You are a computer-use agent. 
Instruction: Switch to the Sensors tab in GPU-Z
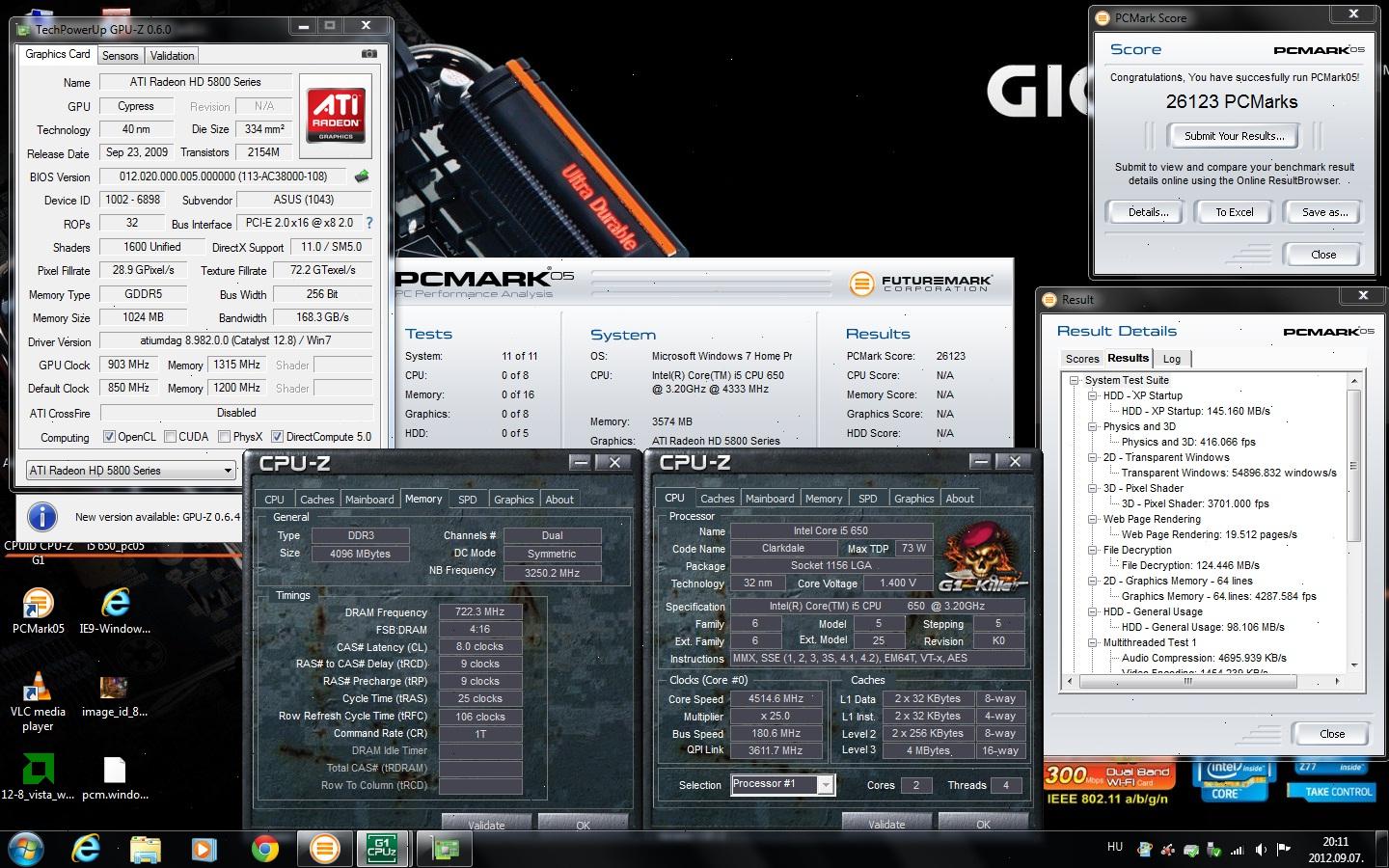pos(121,56)
